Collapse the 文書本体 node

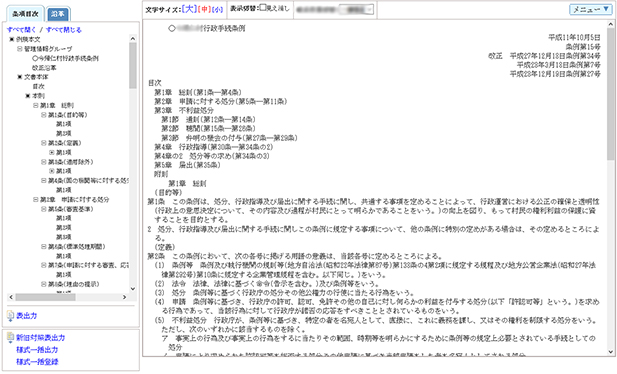pos(20,77)
